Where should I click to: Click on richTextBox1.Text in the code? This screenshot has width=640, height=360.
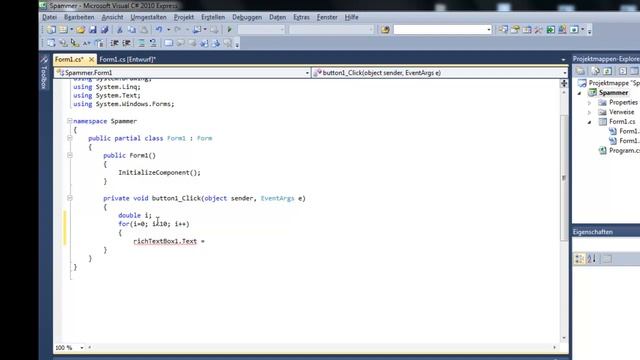(165, 241)
